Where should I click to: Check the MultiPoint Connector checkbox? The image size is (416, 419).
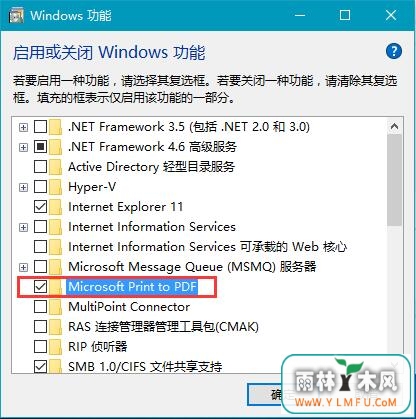pyautogui.click(x=40, y=307)
